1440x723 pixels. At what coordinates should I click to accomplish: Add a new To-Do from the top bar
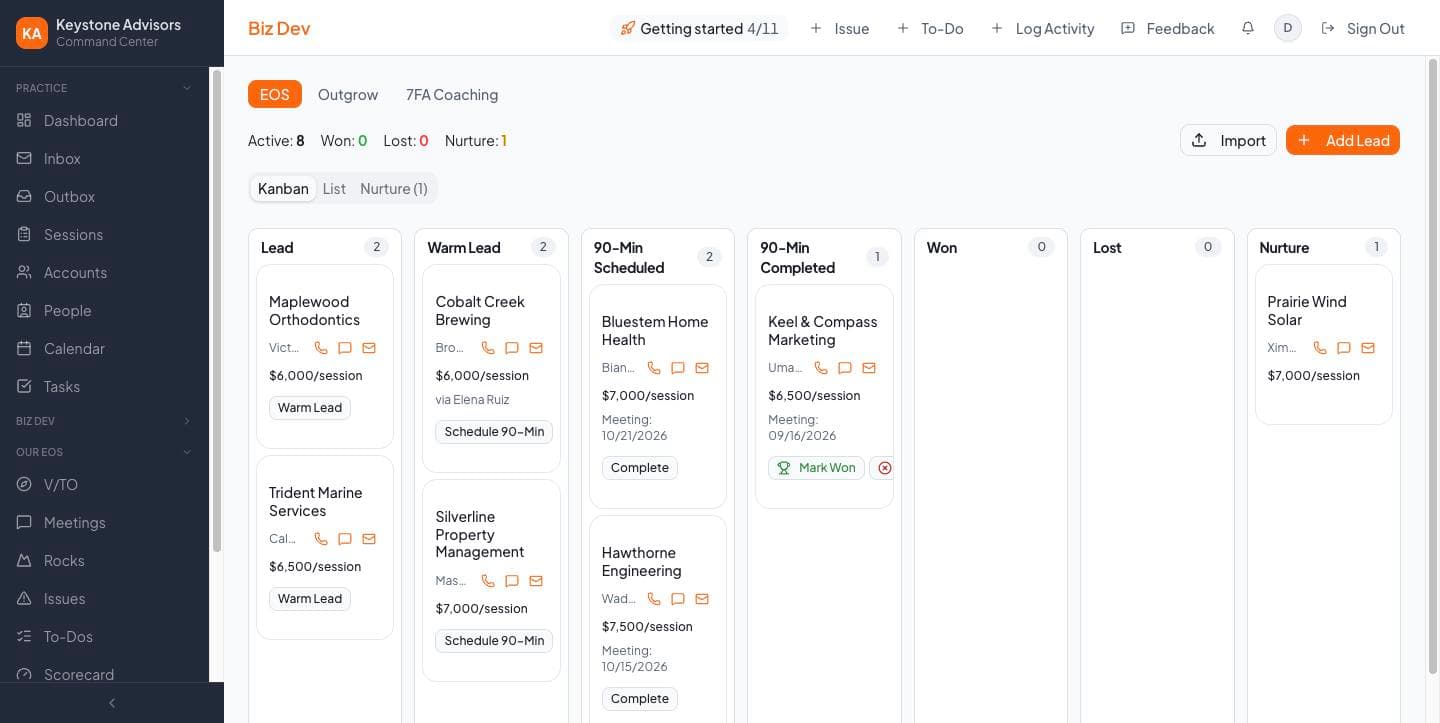click(930, 28)
